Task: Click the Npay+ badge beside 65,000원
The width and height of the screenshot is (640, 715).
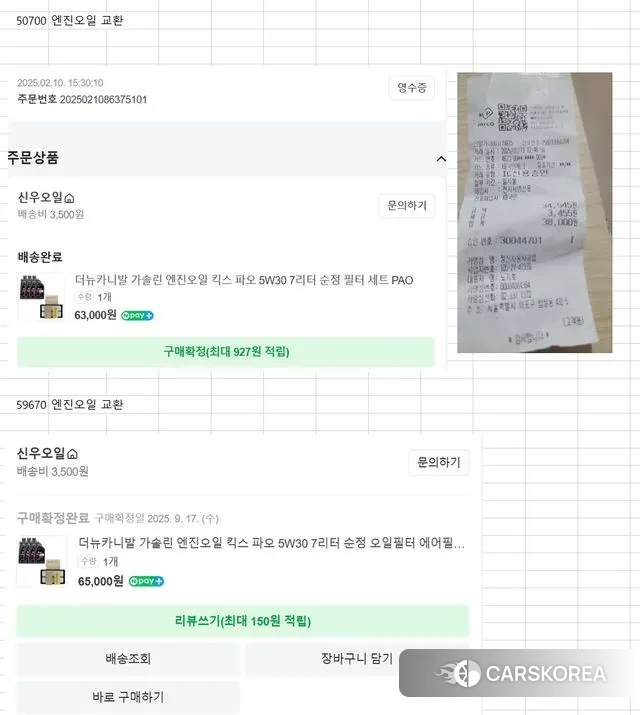Action: [146, 581]
